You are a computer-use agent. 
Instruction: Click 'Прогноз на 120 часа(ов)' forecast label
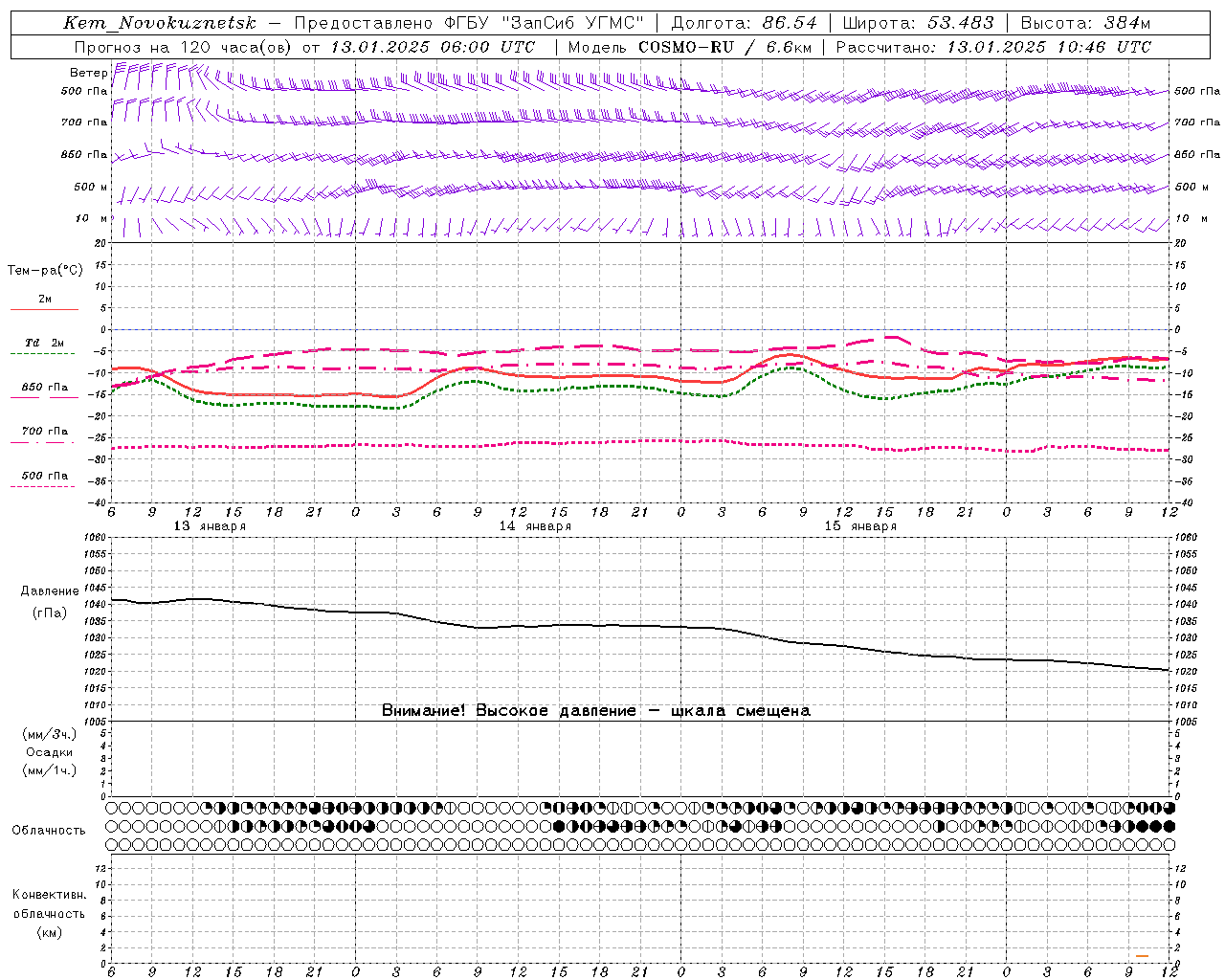(x=183, y=47)
